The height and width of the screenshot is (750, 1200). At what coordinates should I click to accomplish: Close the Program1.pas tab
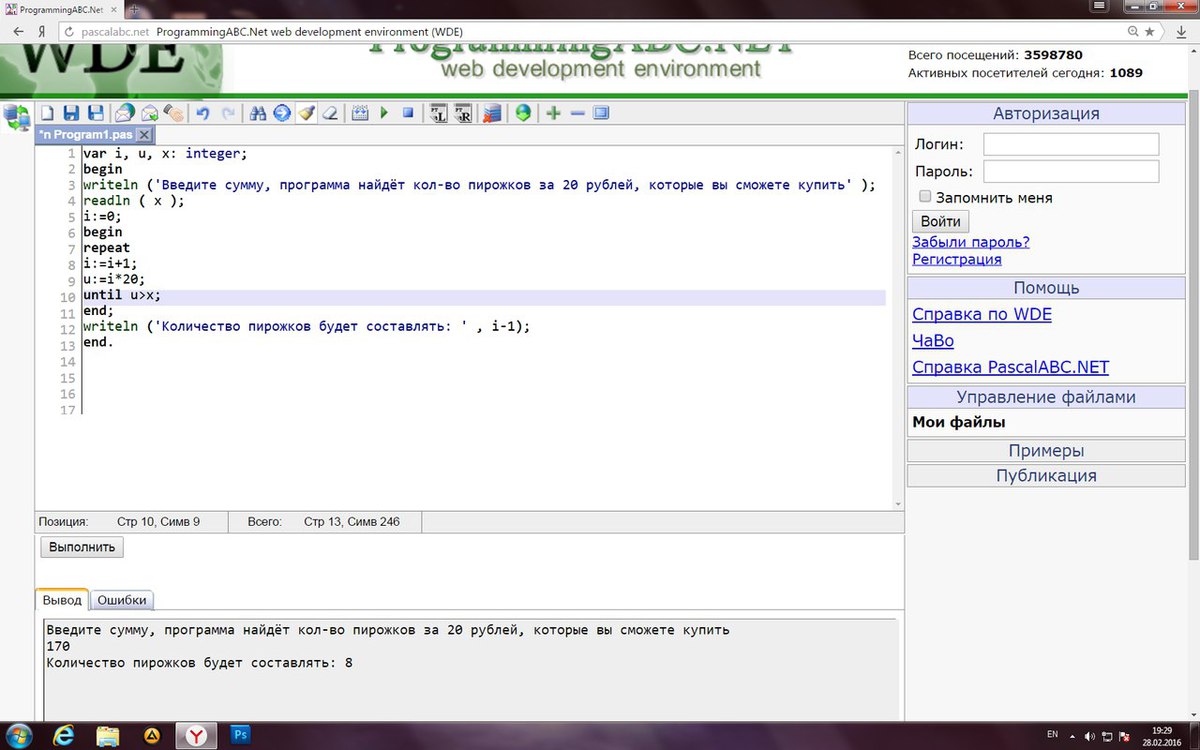tap(144, 135)
